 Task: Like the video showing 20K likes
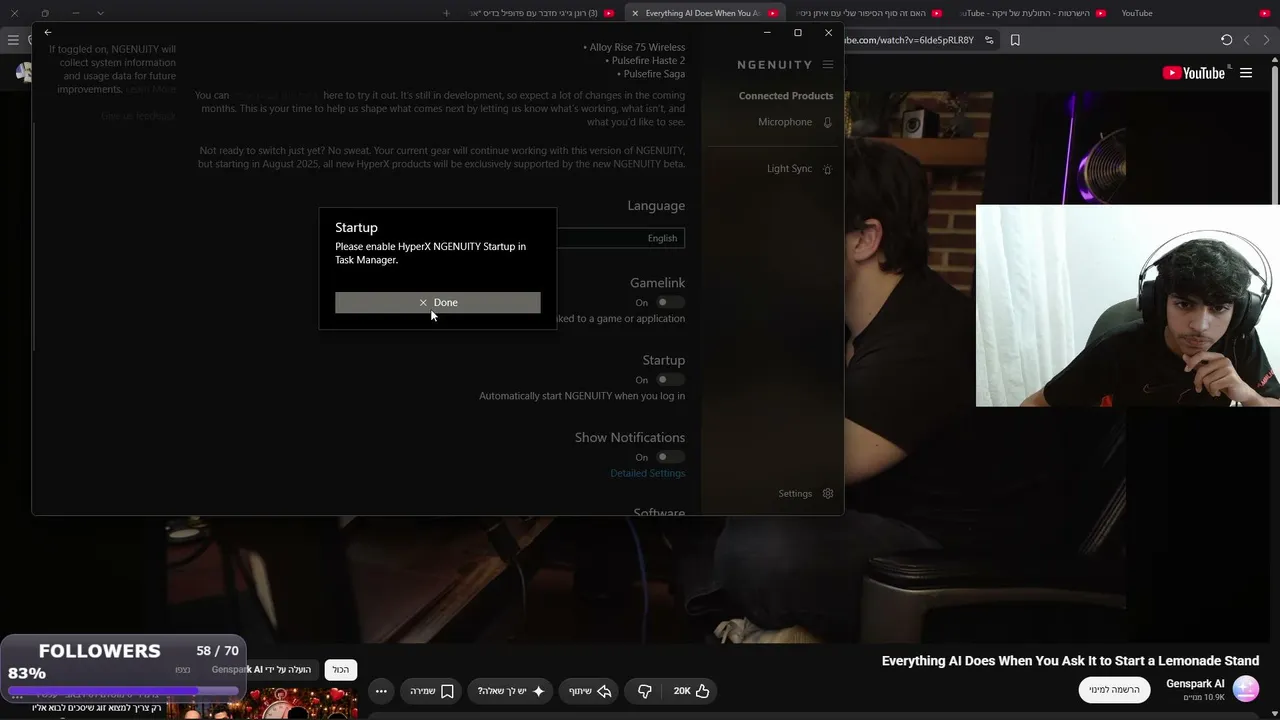pos(692,691)
